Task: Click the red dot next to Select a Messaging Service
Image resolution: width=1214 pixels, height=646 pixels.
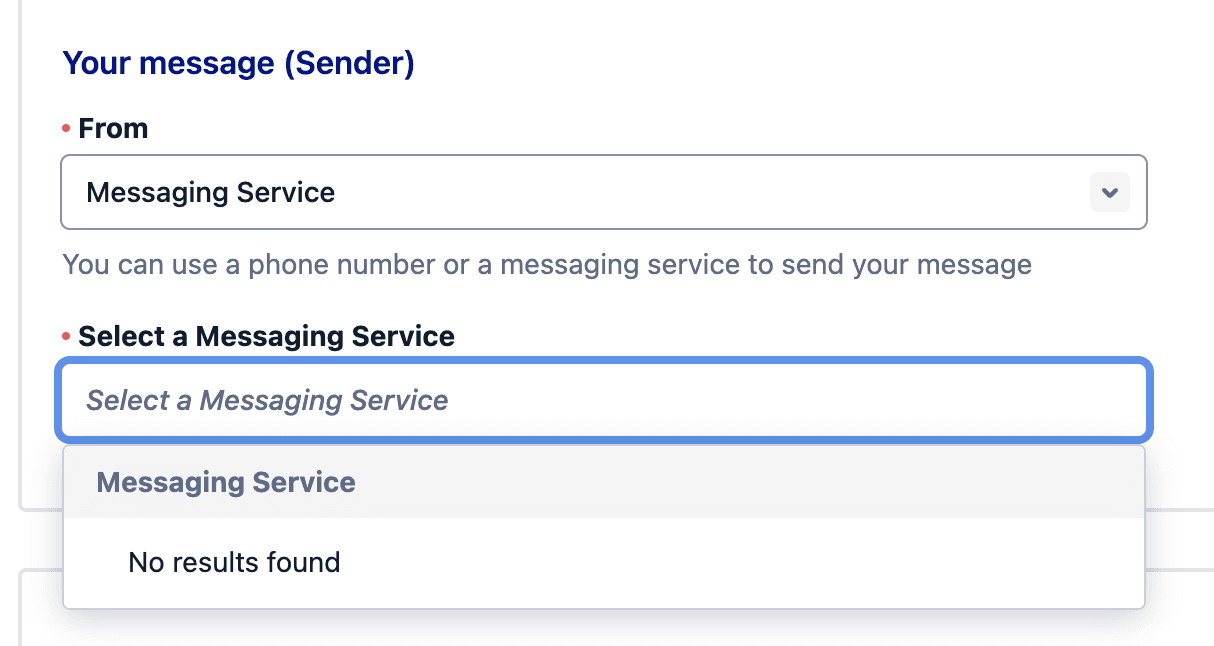Action: pos(66,336)
